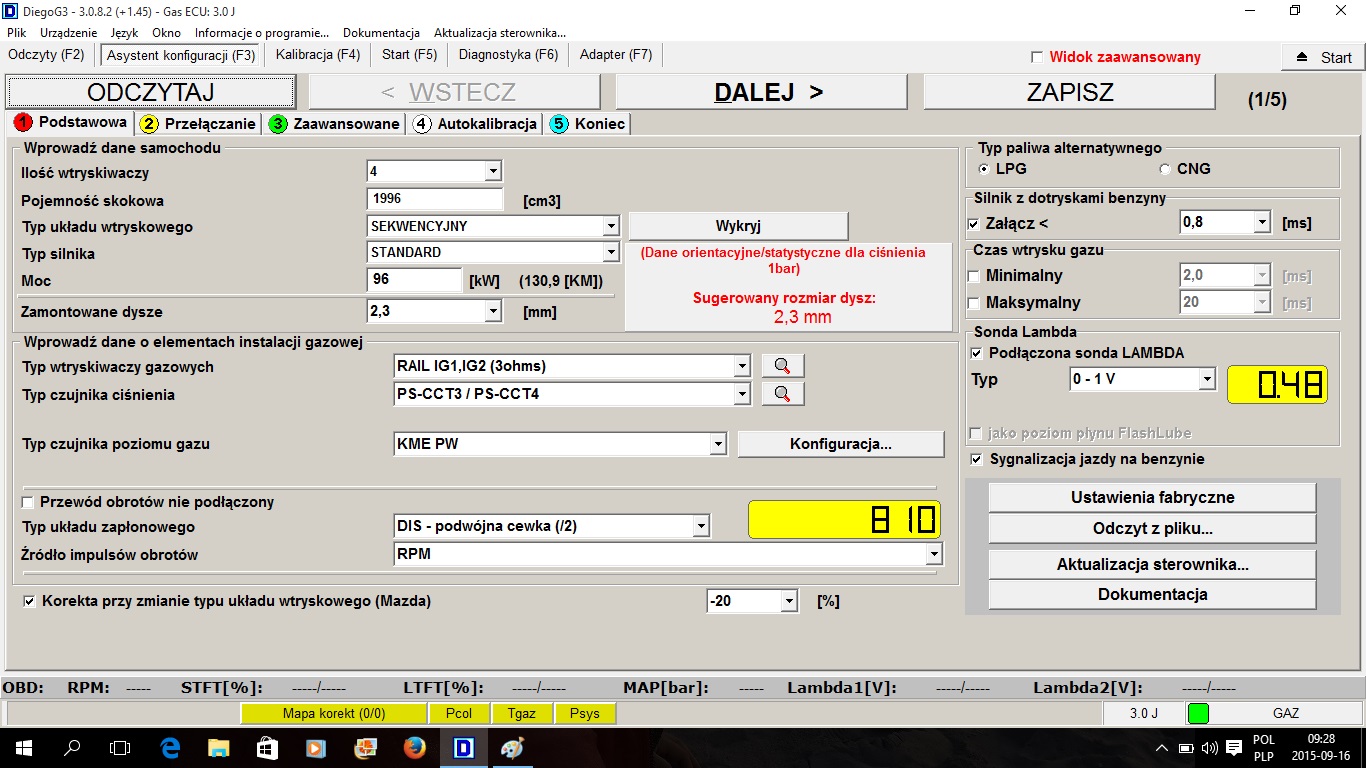Click the magnifier icon beside pressure sensor type
1366x768 pixels.
(x=782, y=394)
